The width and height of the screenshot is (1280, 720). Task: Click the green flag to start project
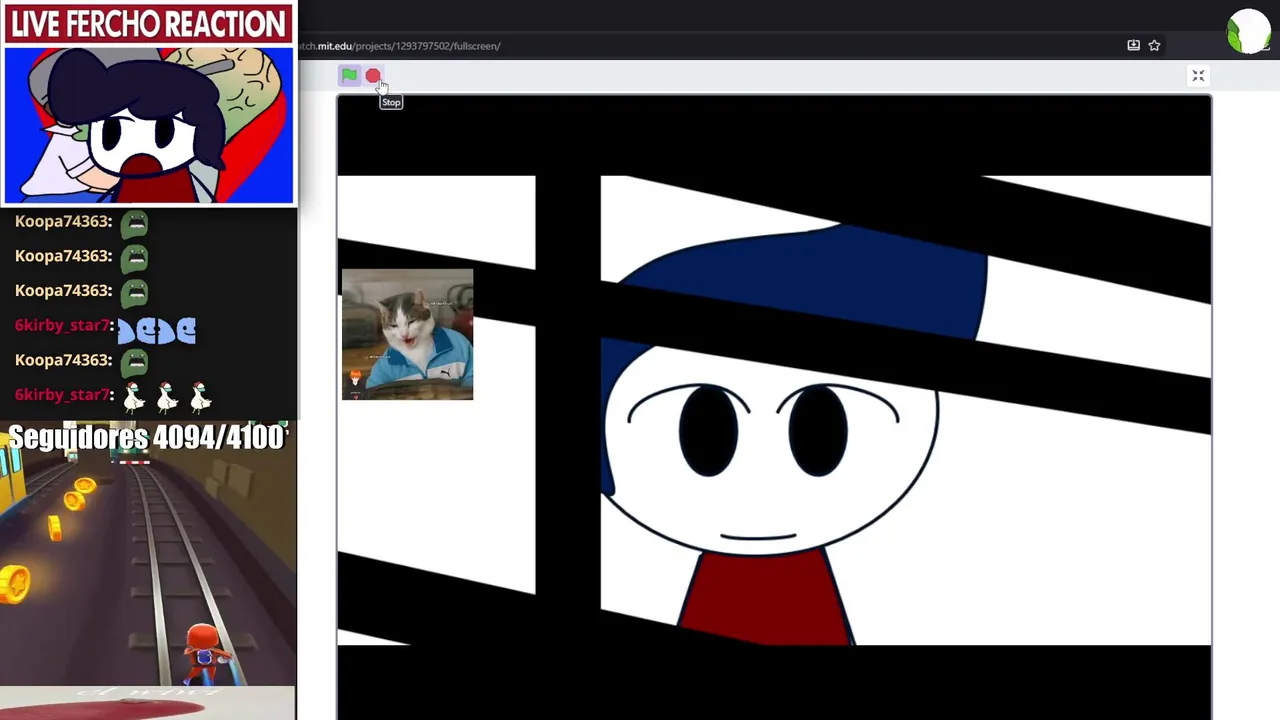click(x=349, y=75)
